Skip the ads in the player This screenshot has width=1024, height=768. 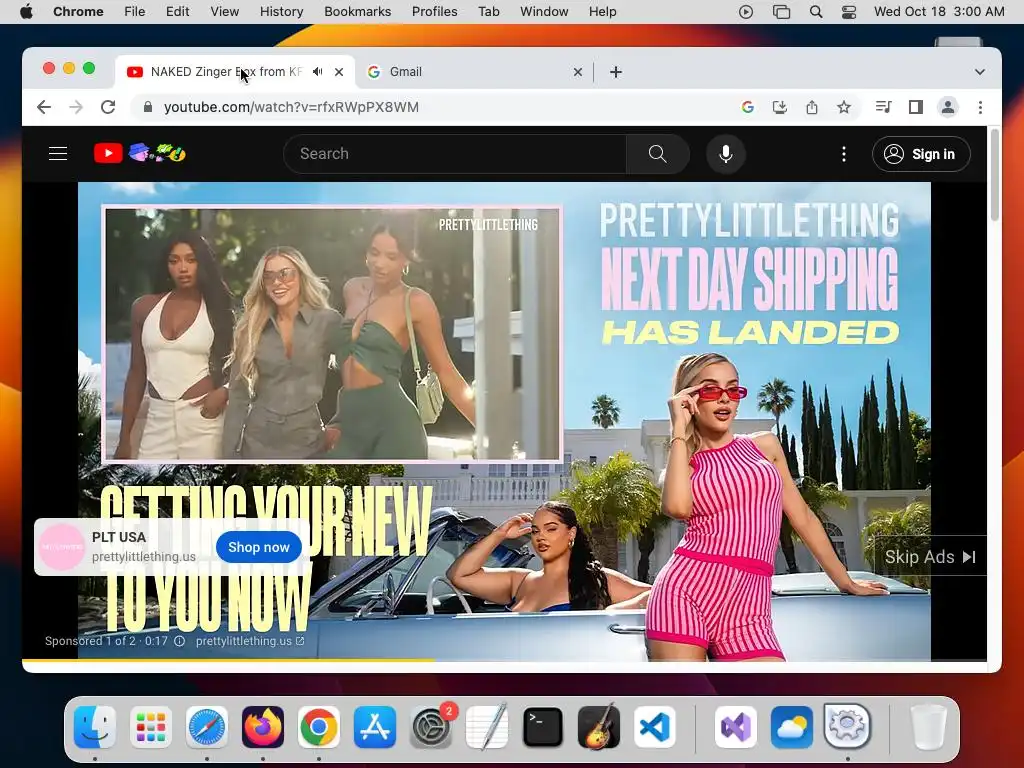(930, 556)
